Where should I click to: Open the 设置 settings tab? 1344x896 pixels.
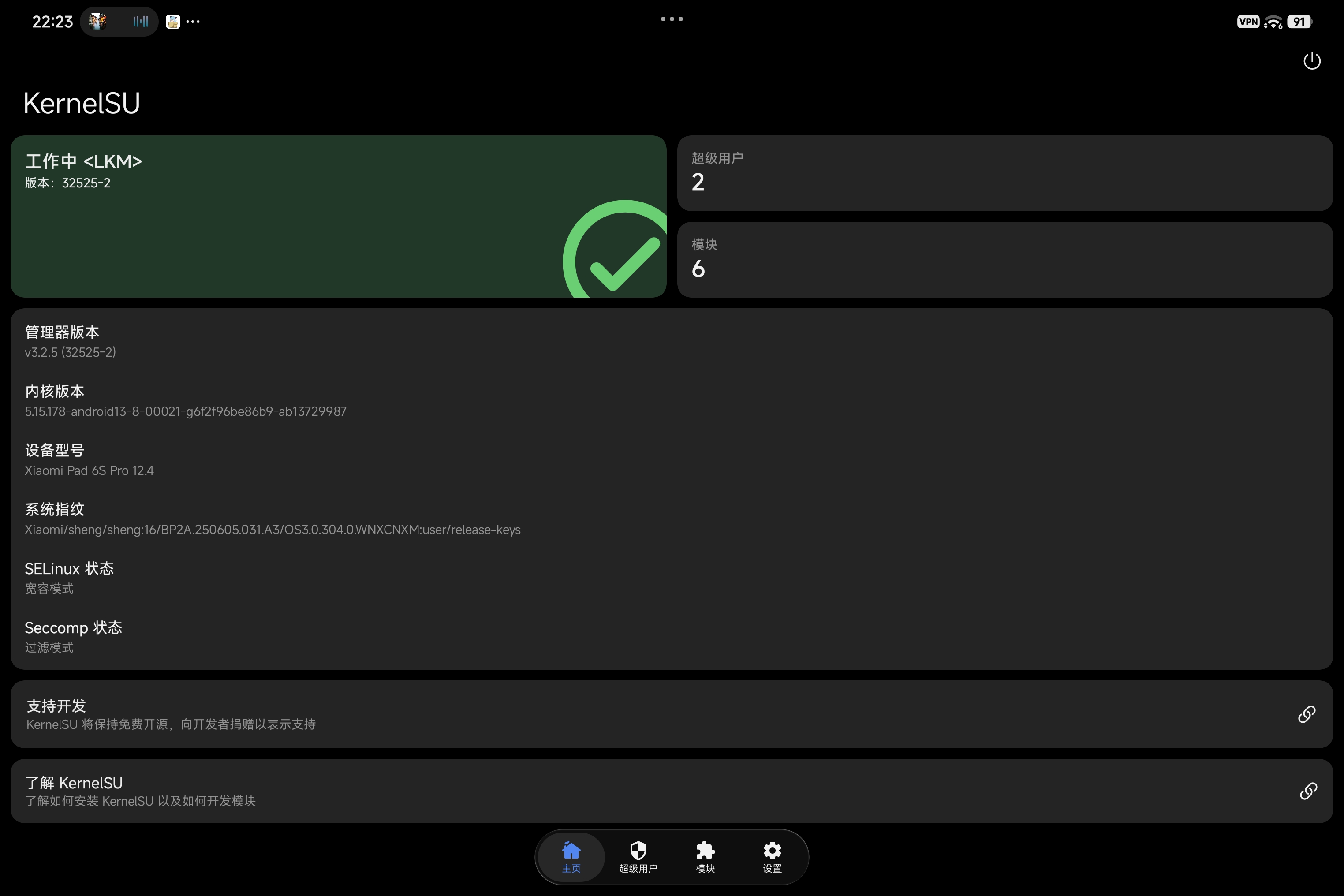tap(772, 857)
